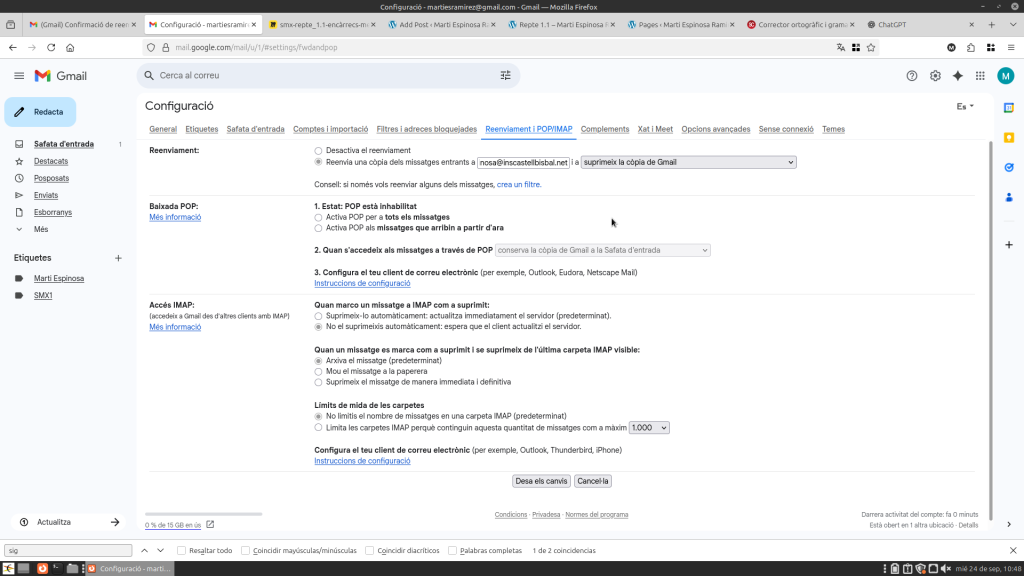Select 'Mou el missatge a la paperera'
1024x576 pixels.
tap(318, 371)
